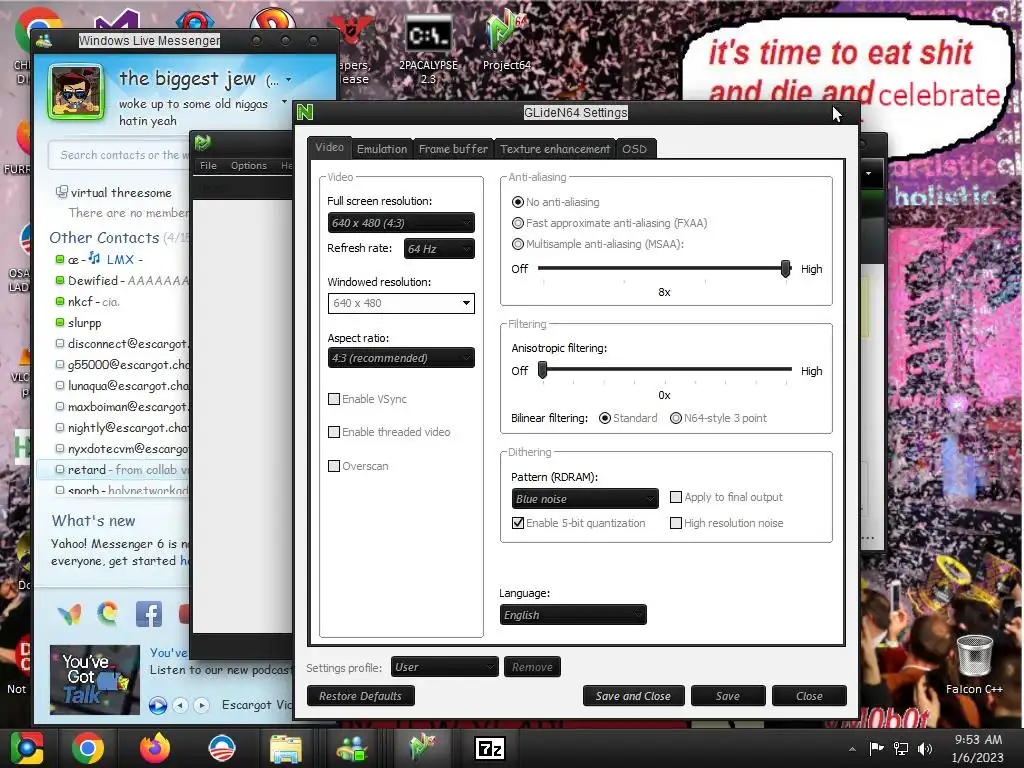Open Obama logo taskbar app
Screen dimensions: 1024x768
click(x=221, y=748)
